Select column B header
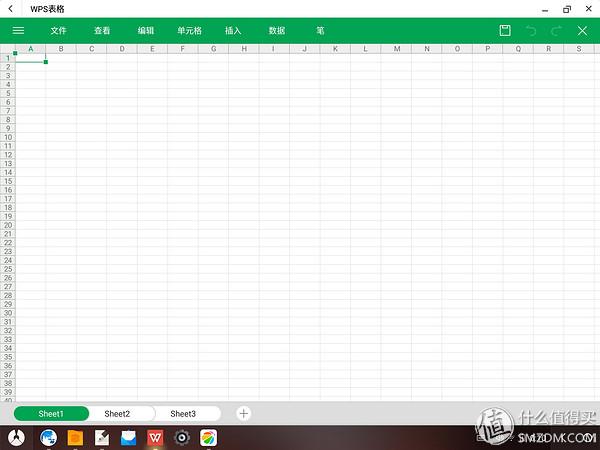 click(61, 49)
